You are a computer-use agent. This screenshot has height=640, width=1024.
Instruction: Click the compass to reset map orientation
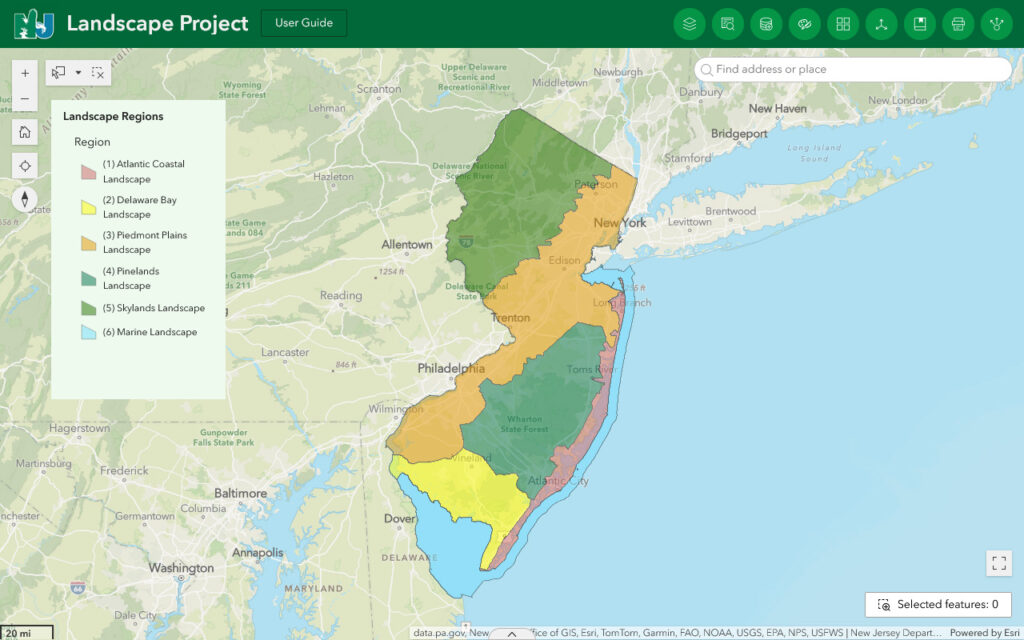click(x=24, y=199)
